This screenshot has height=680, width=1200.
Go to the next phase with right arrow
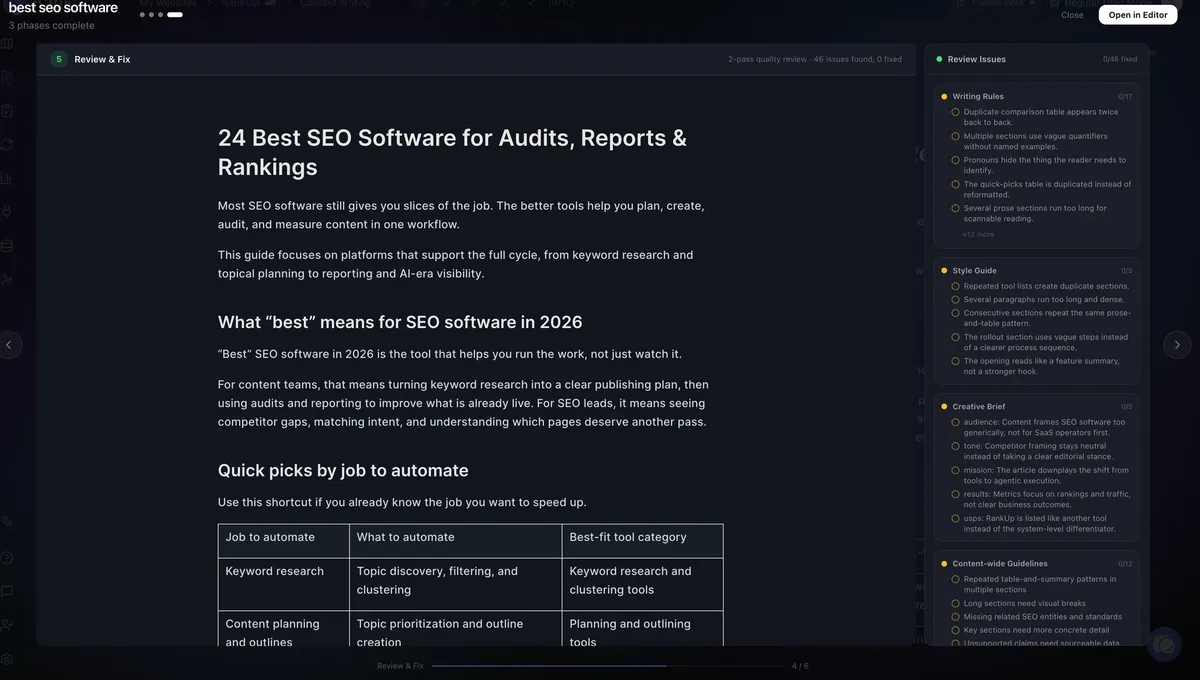point(1177,344)
